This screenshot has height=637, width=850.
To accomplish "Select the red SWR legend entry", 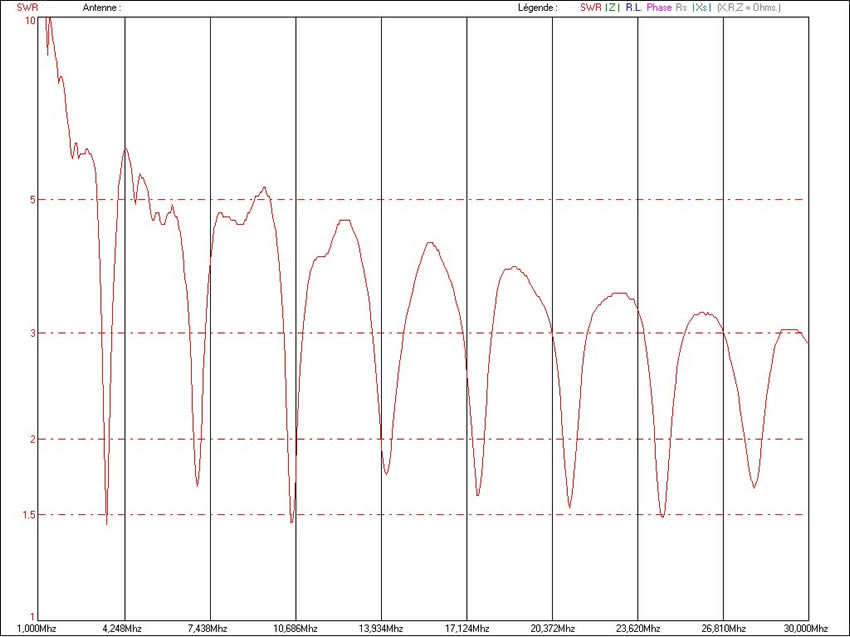I will point(590,8).
